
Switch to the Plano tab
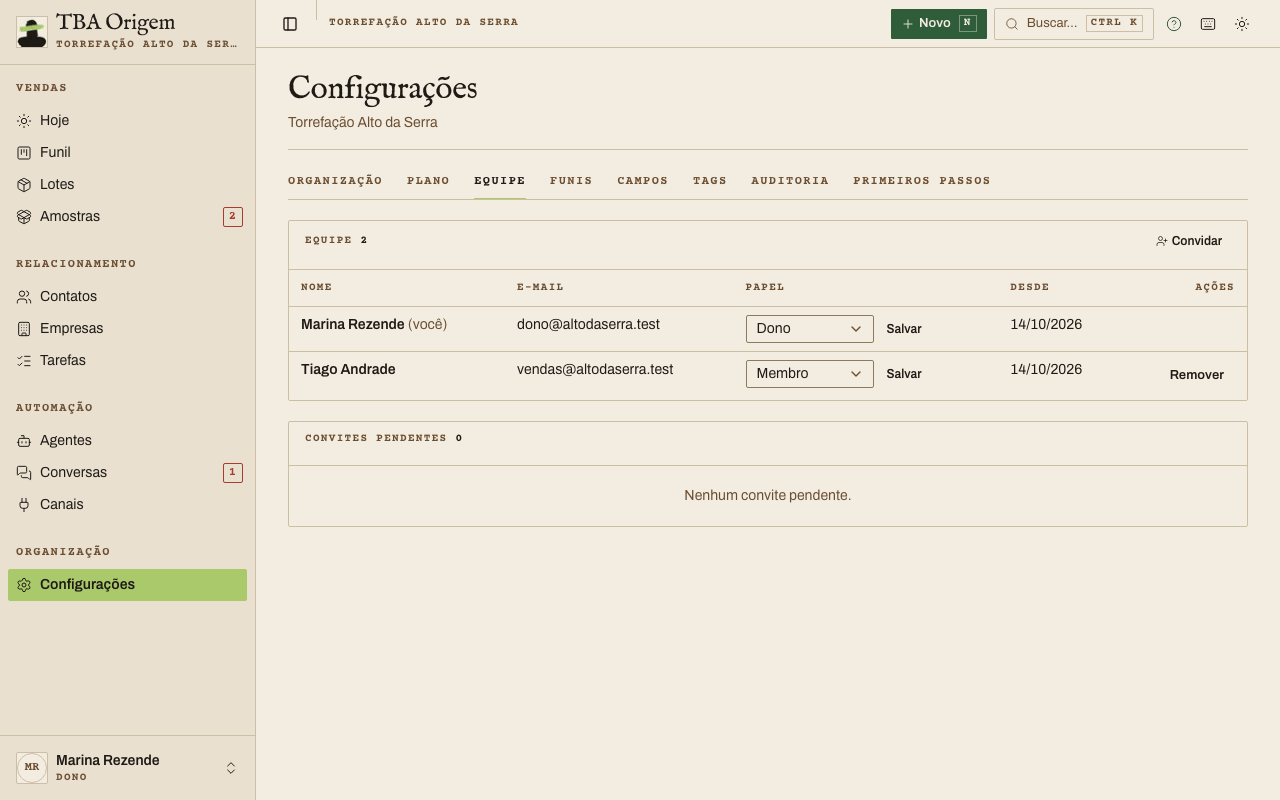(x=428, y=181)
